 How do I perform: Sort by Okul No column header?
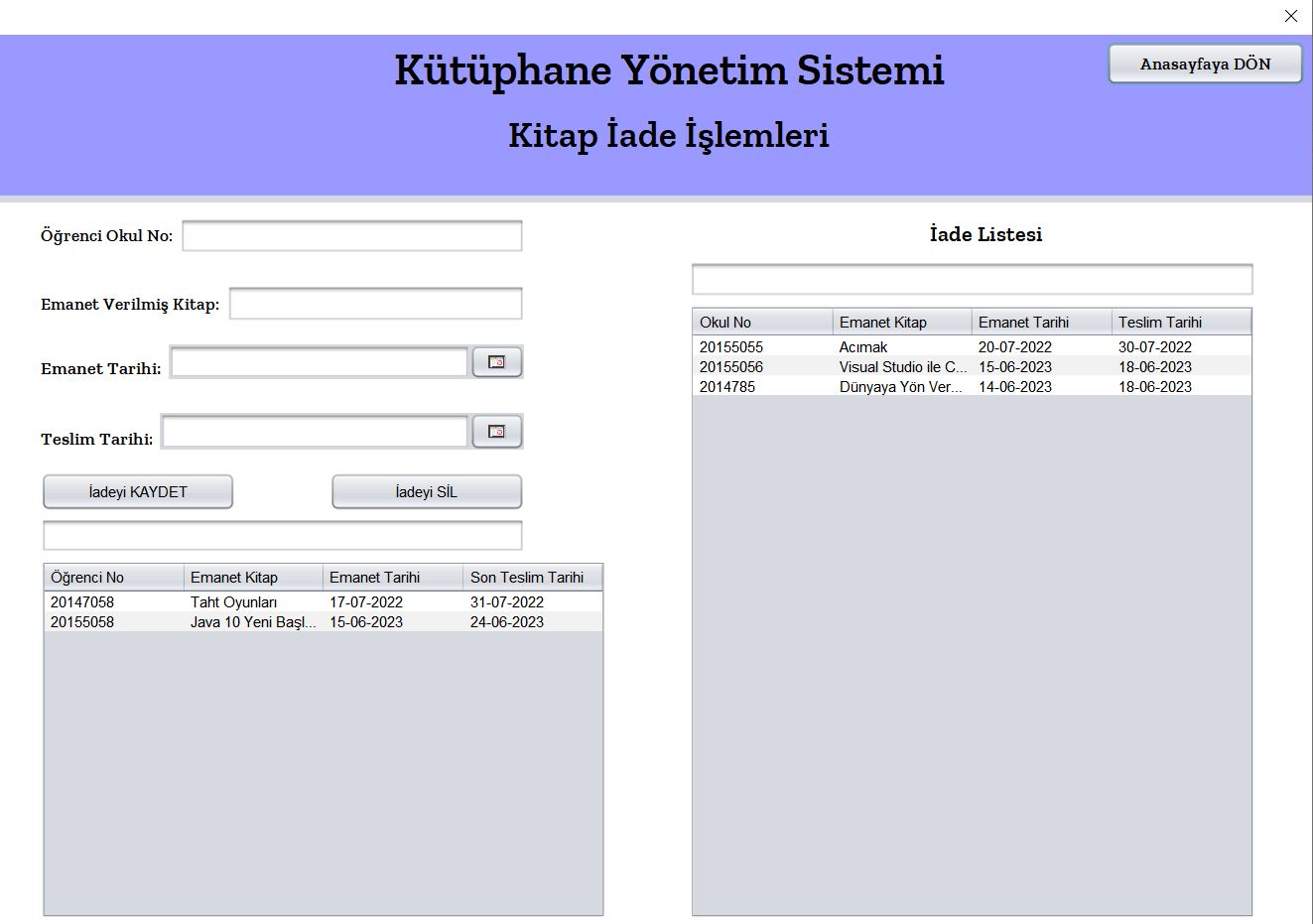(x=762, y=323)
